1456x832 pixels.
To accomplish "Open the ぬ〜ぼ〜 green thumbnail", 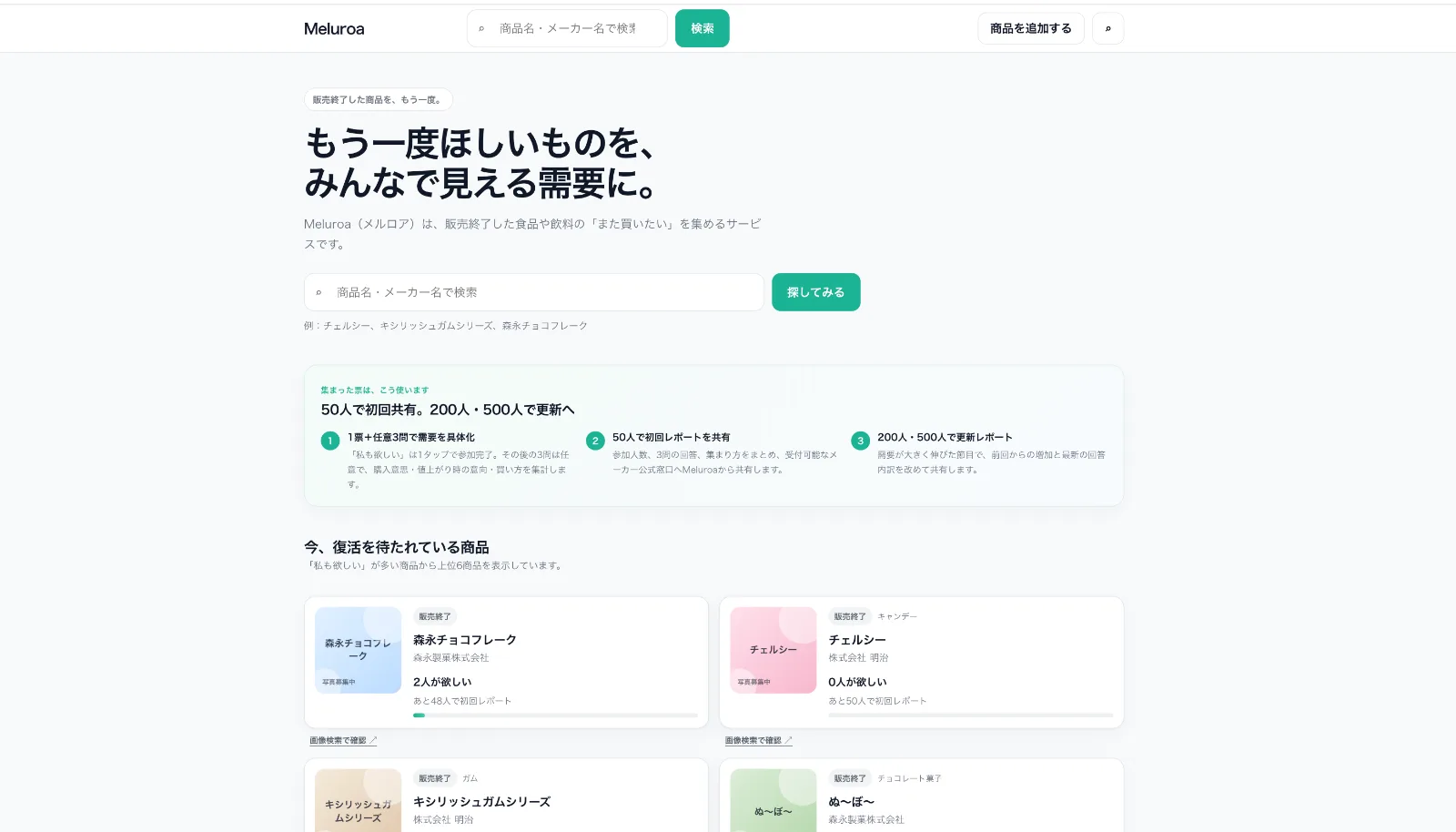I will [773, 800].
